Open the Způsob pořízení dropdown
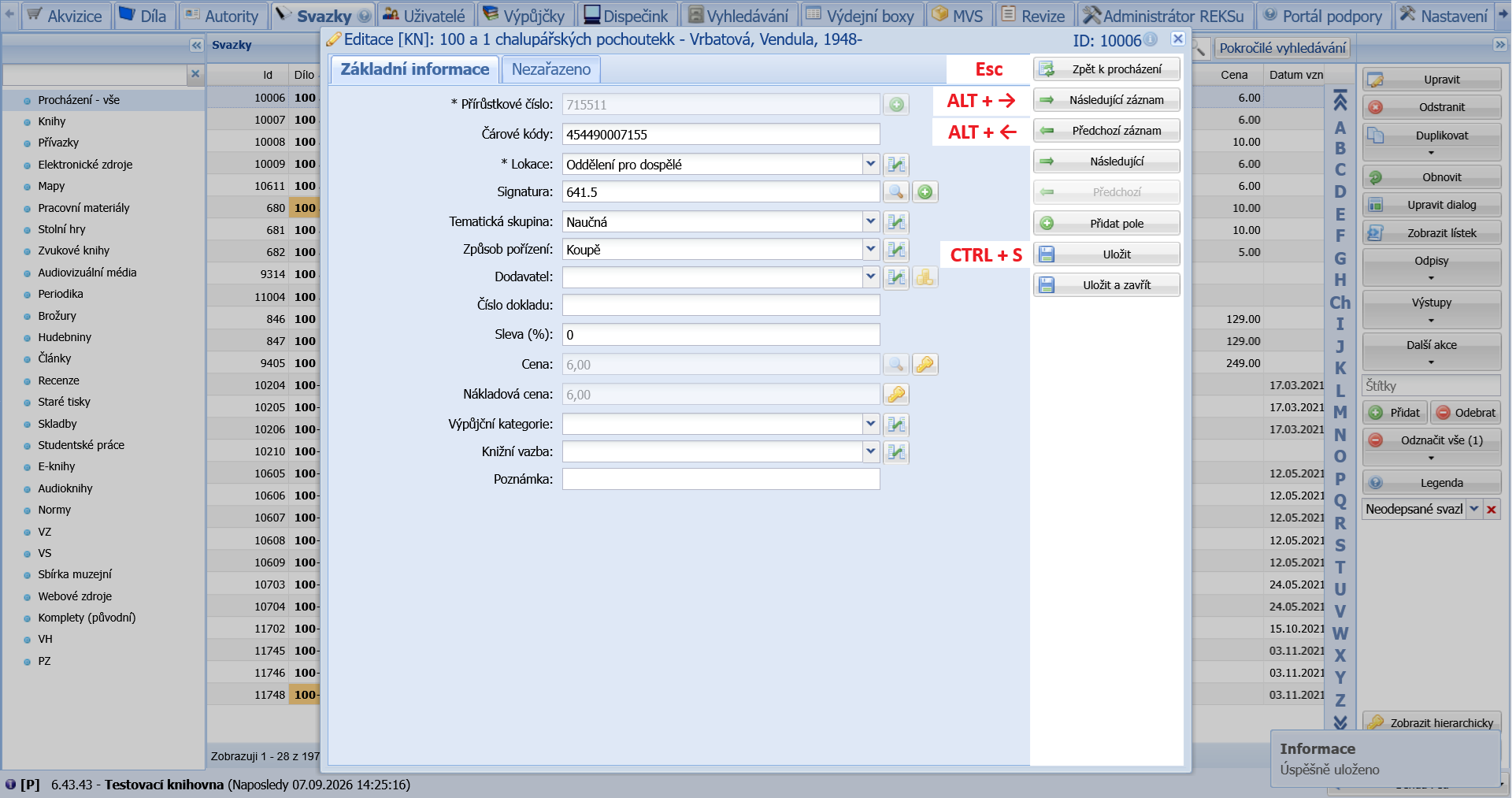This screenshot has height=798, width=1512. point(870,250)
